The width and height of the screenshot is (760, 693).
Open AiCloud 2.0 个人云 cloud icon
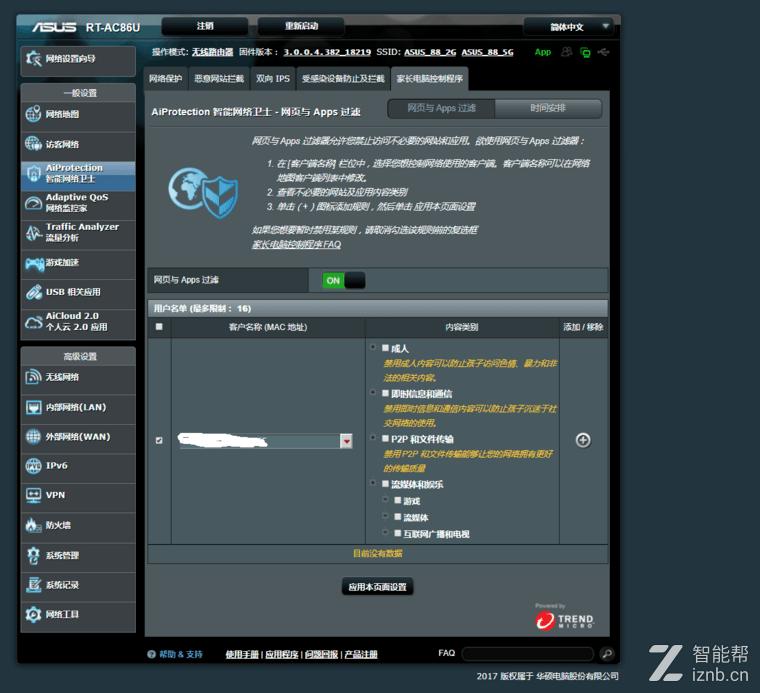(x=33, y=322)
